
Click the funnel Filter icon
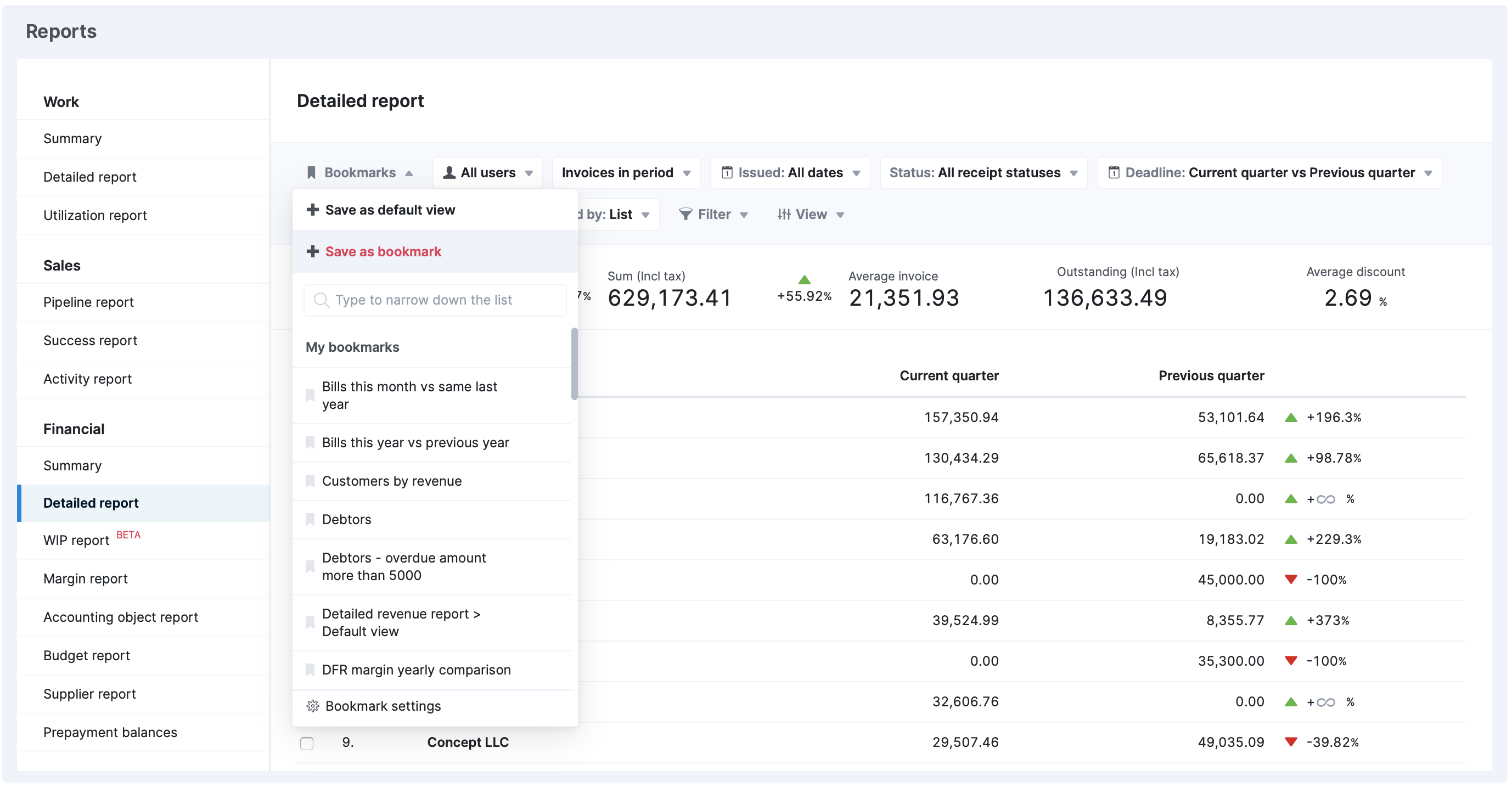coord(685,214)
